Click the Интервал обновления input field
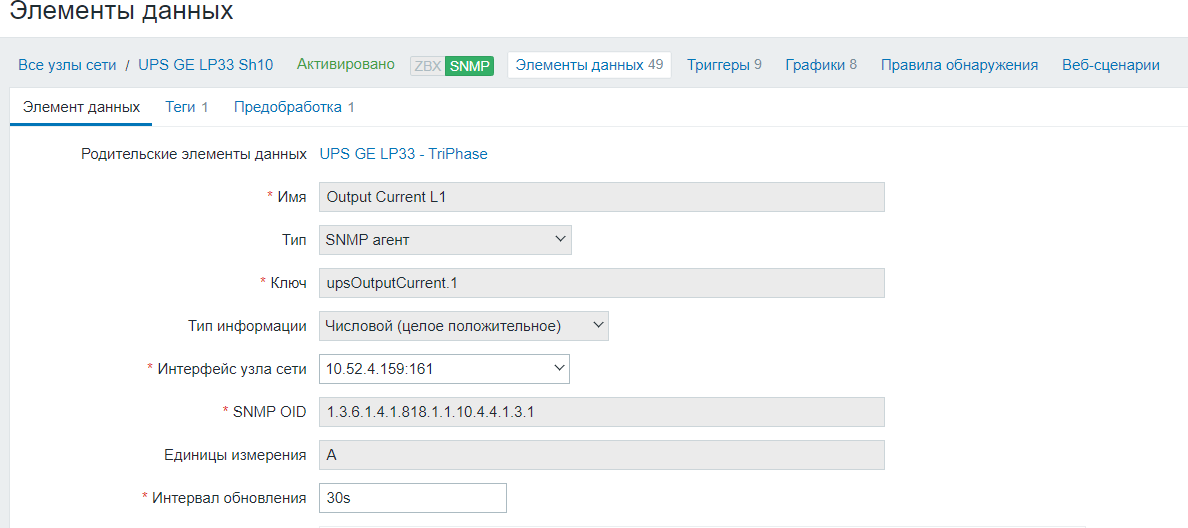The width and height of the screenshot is (1188, 528). tap(412, 498)
